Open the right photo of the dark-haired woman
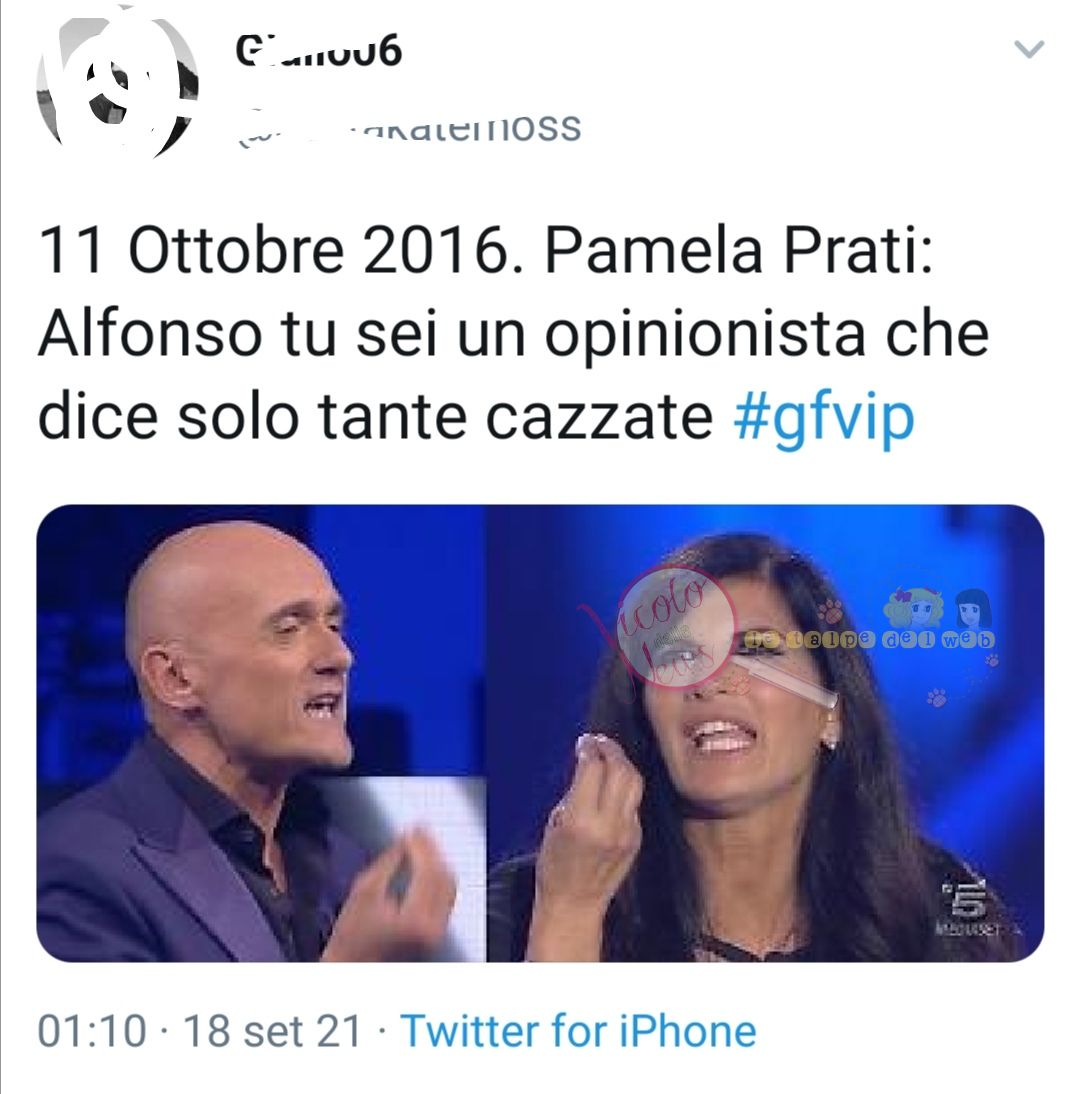1080x1094 pixels. pyautogui.click(x=765, y=733)
